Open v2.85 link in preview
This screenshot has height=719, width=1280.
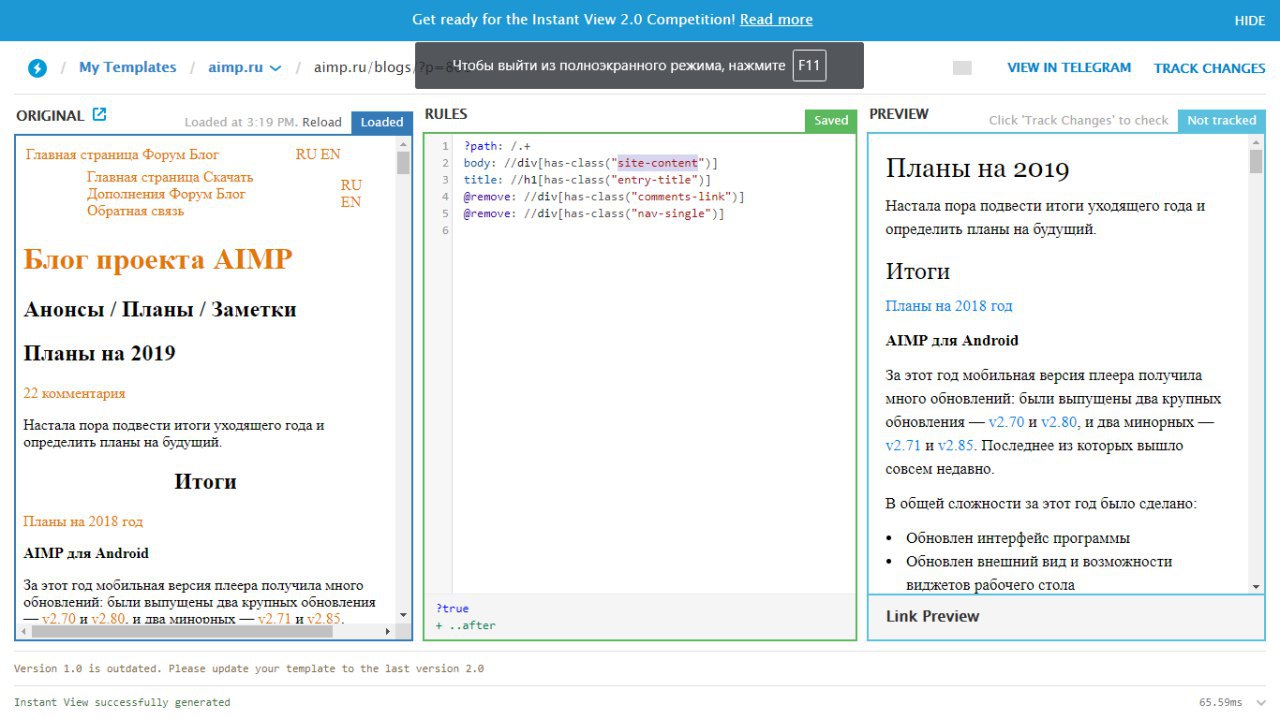pos(956,446)
